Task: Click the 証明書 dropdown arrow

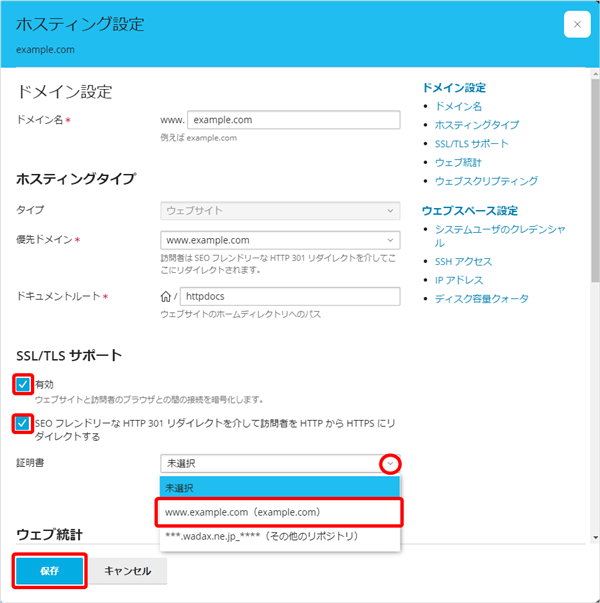Action: coord(389,463)
